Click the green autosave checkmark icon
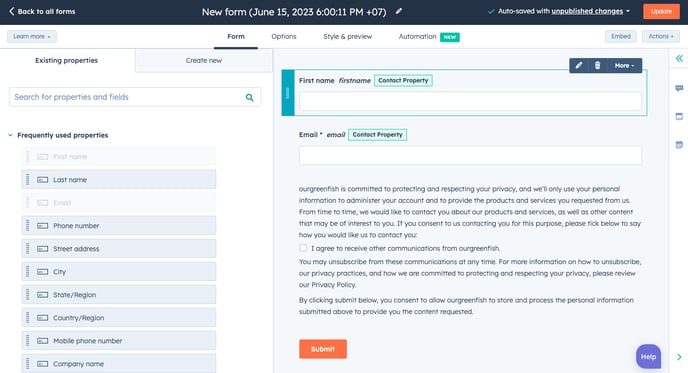Viewport: 688px width, 373px height. coord(491,11)
